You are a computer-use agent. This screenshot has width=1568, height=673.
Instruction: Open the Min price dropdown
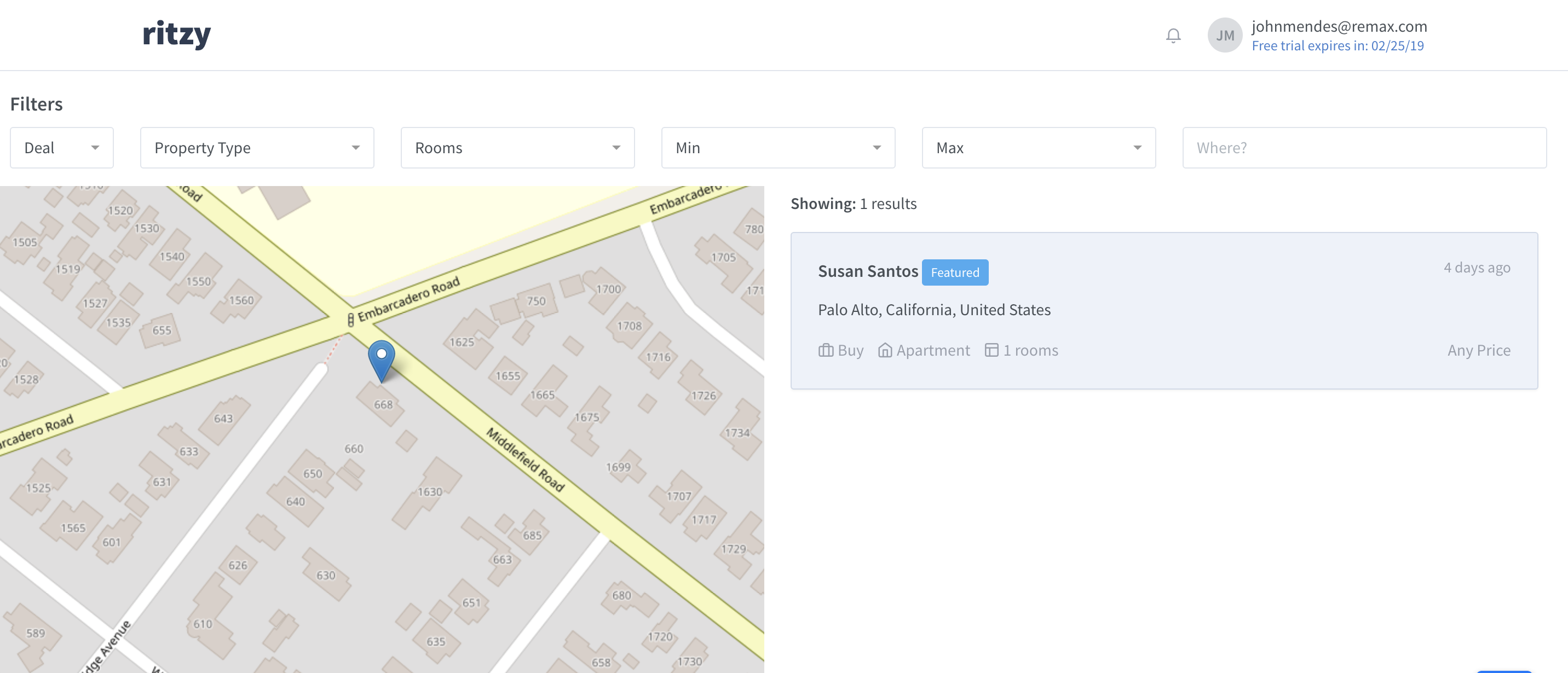(x=777, y=148)
